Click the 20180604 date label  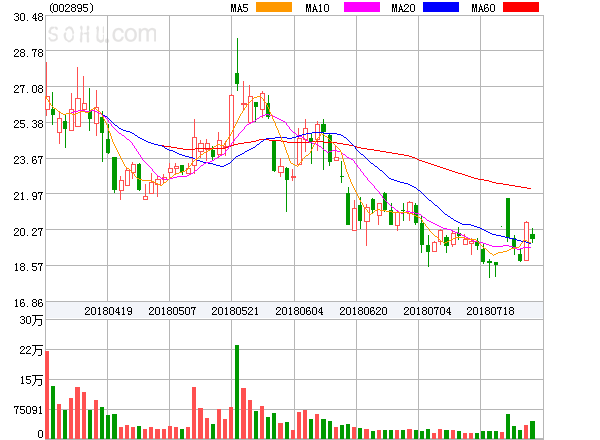(x=299, y=311)
